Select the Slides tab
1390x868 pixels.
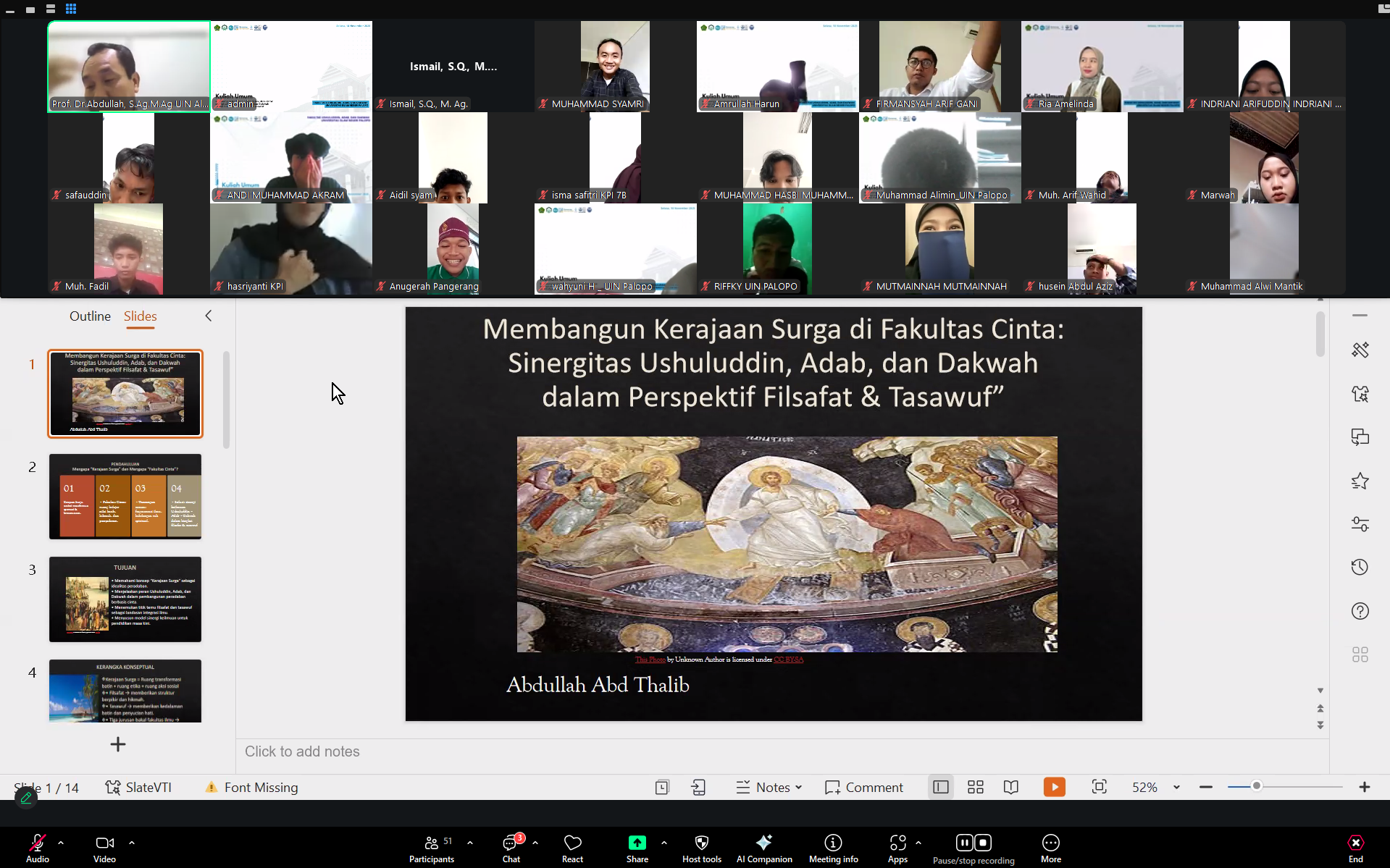click(x=140, y=316)
